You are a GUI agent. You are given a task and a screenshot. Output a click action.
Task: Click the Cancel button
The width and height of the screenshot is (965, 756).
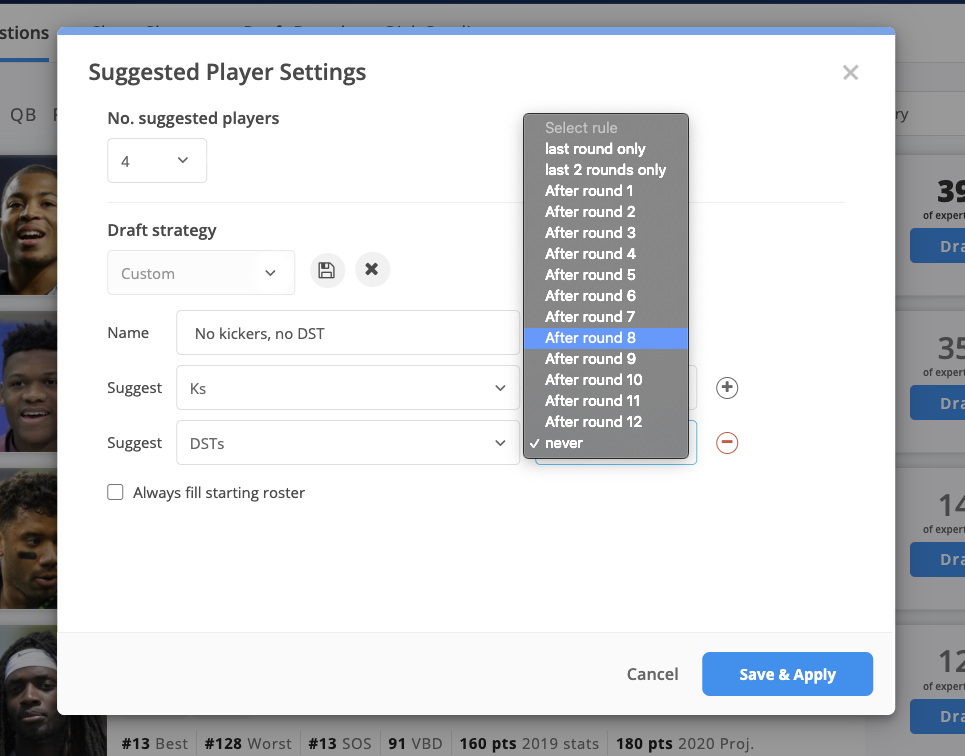coord(652,674)
